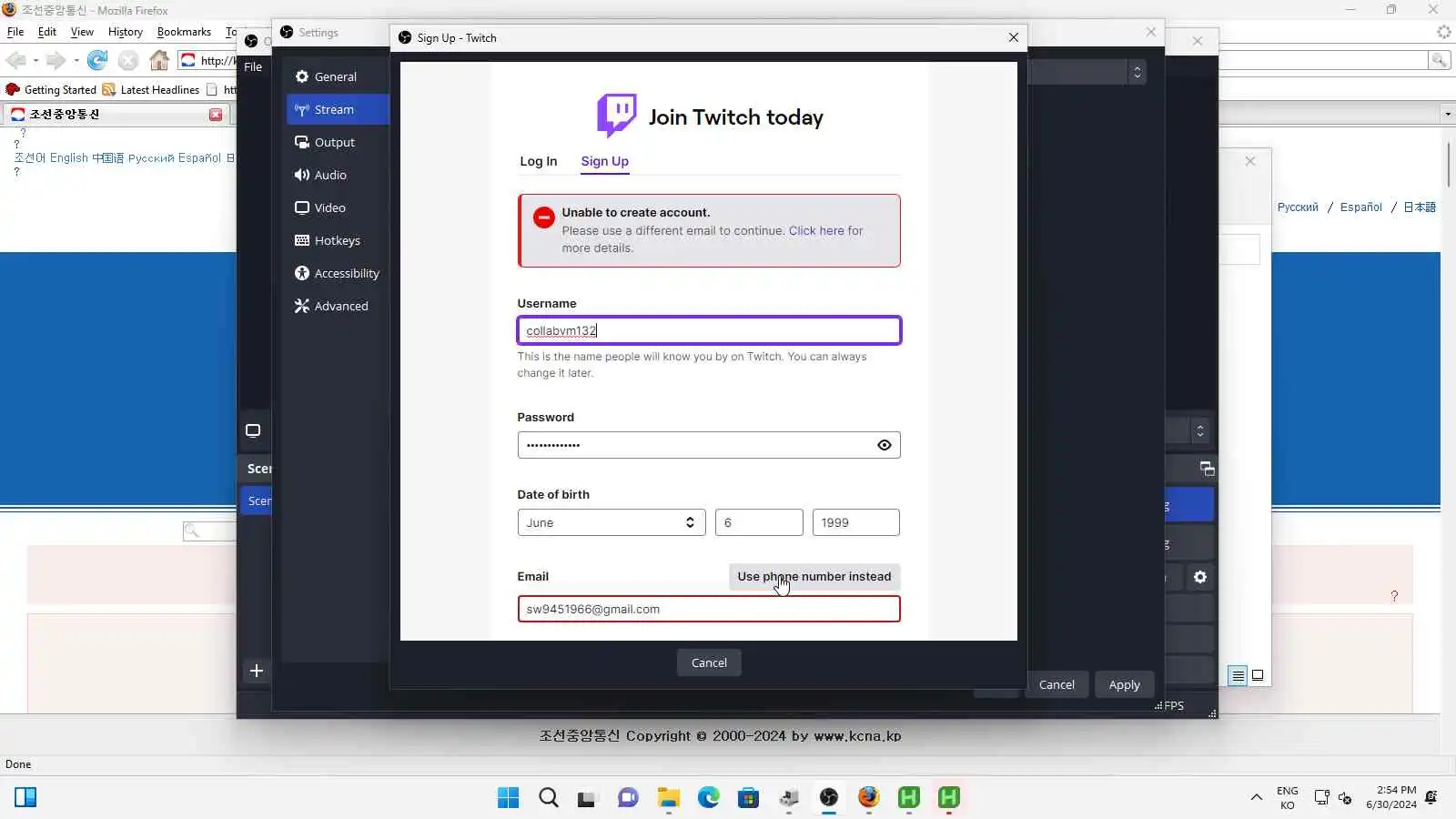Click the OBS list view mode icon
The width and height of the screenshot is (1456, 819).
(1238, 675)
